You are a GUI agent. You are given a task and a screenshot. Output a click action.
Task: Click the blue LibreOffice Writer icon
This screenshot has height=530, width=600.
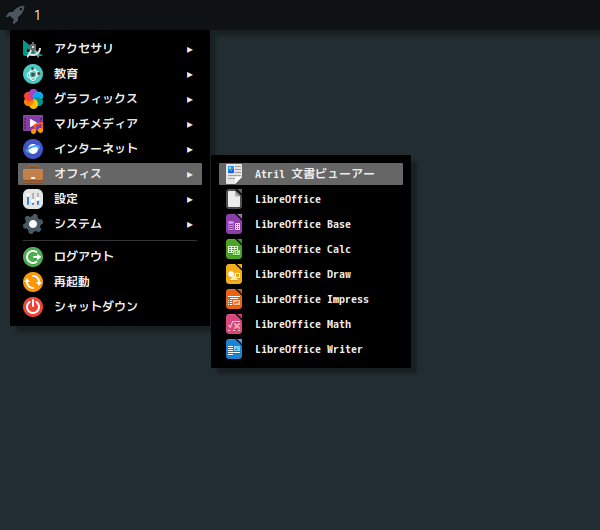tap(234, 349)
